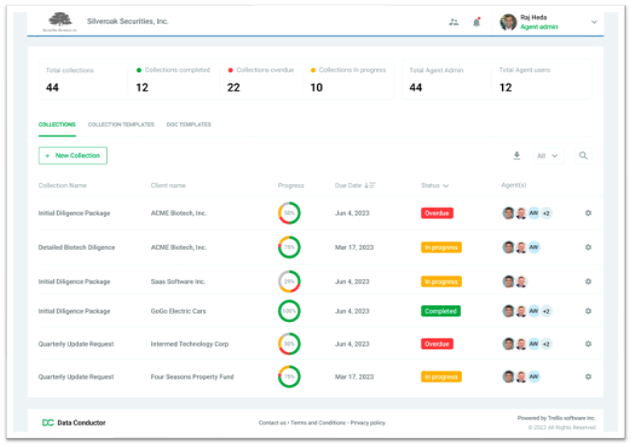Open settings gear for Intermed Technology Corp row

coord(588,344)
